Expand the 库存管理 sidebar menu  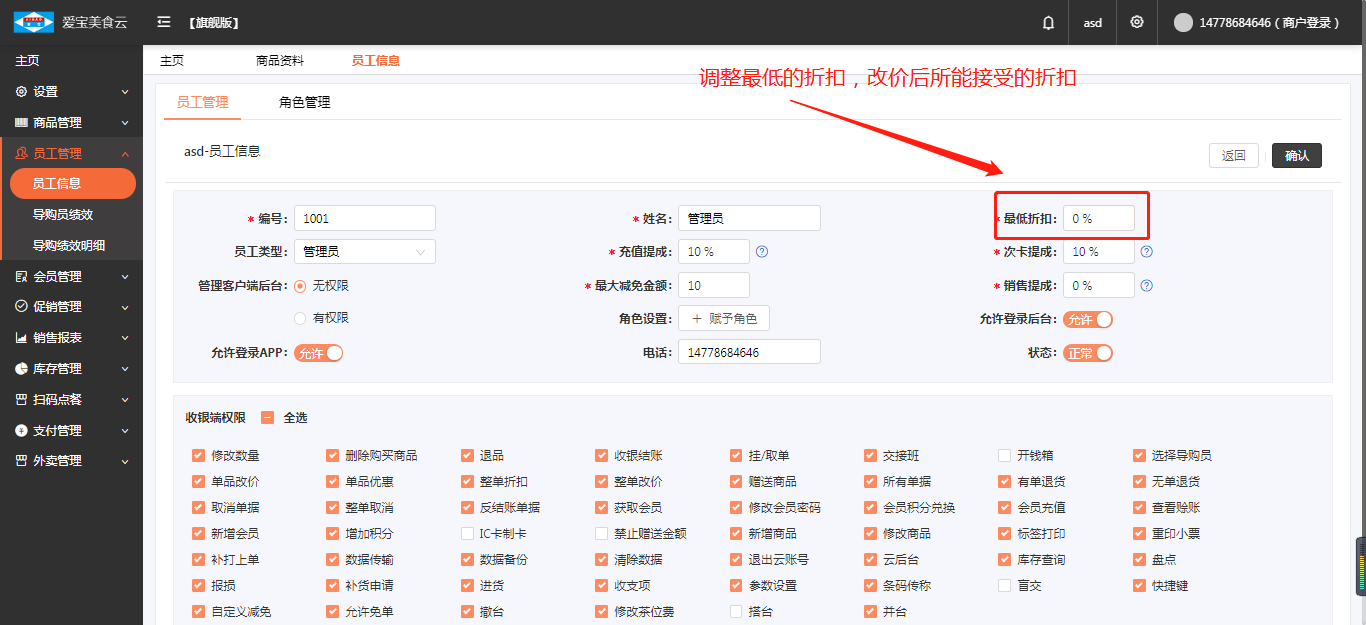[71, 369]
